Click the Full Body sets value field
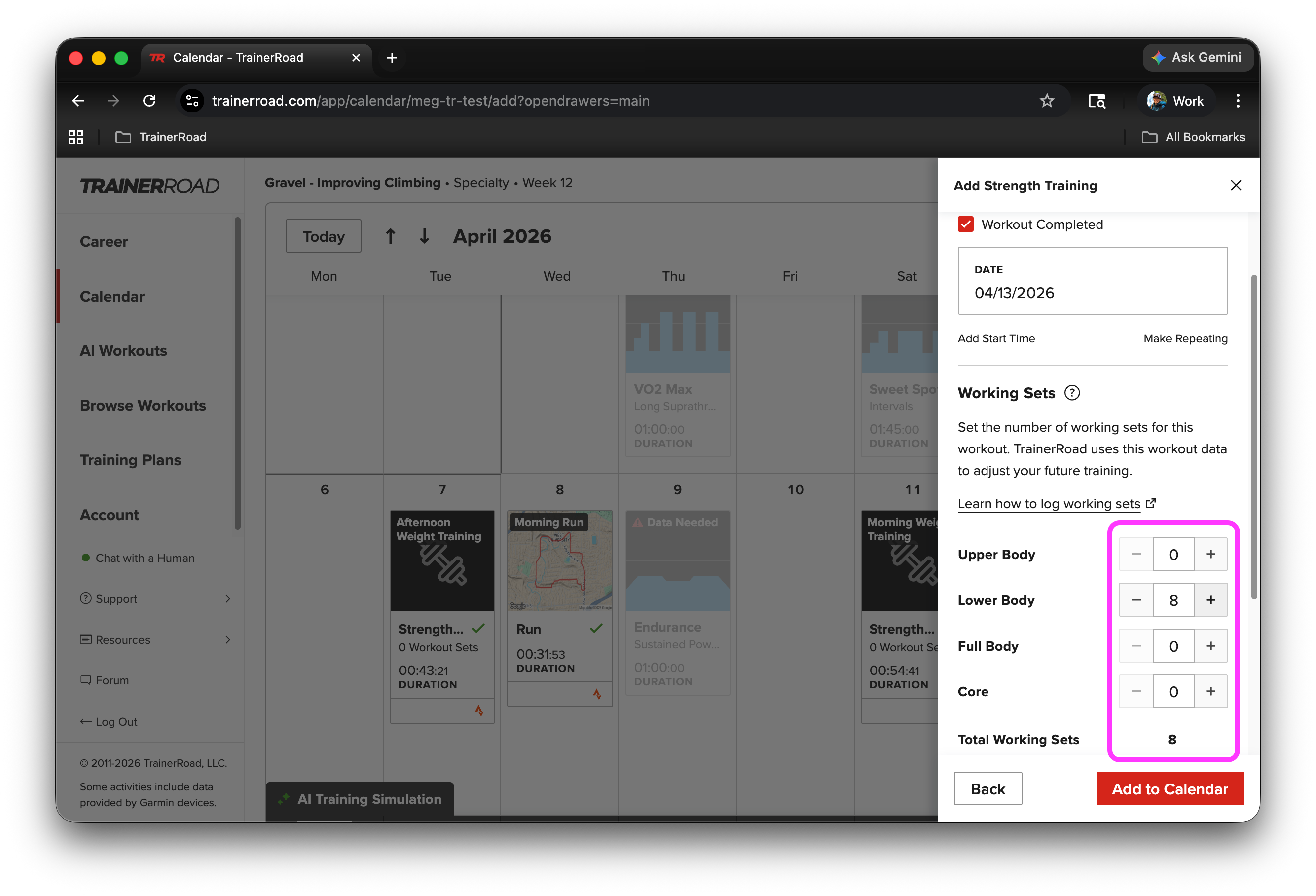 point(1173,646)
